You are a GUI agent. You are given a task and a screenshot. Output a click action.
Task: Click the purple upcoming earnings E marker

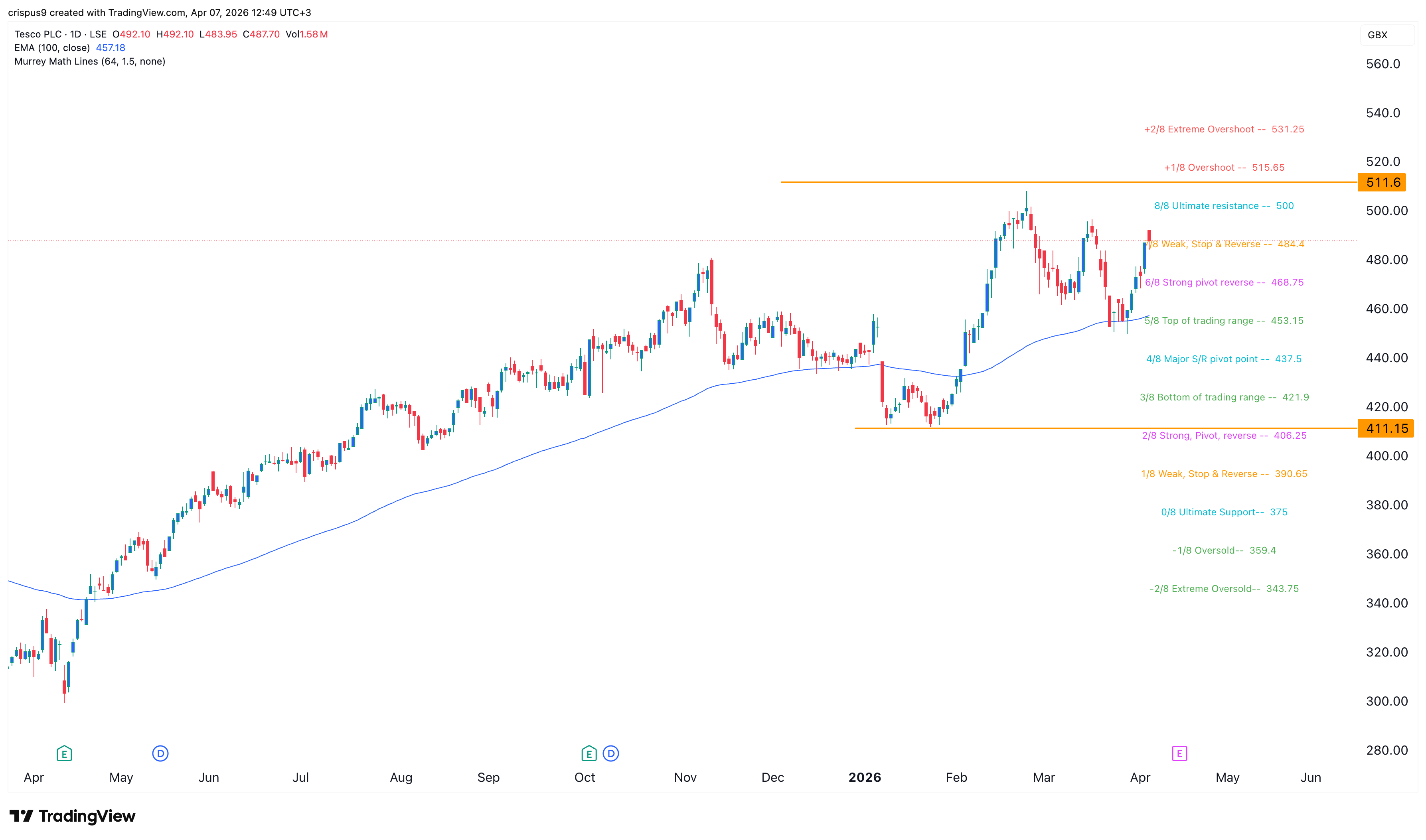(x=1179, y=753)
